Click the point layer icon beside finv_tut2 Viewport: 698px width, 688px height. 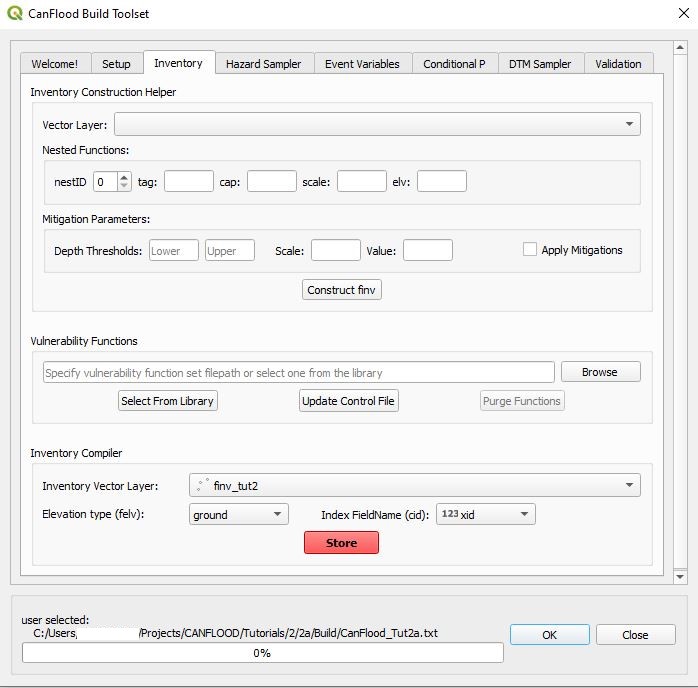point(203,485)
